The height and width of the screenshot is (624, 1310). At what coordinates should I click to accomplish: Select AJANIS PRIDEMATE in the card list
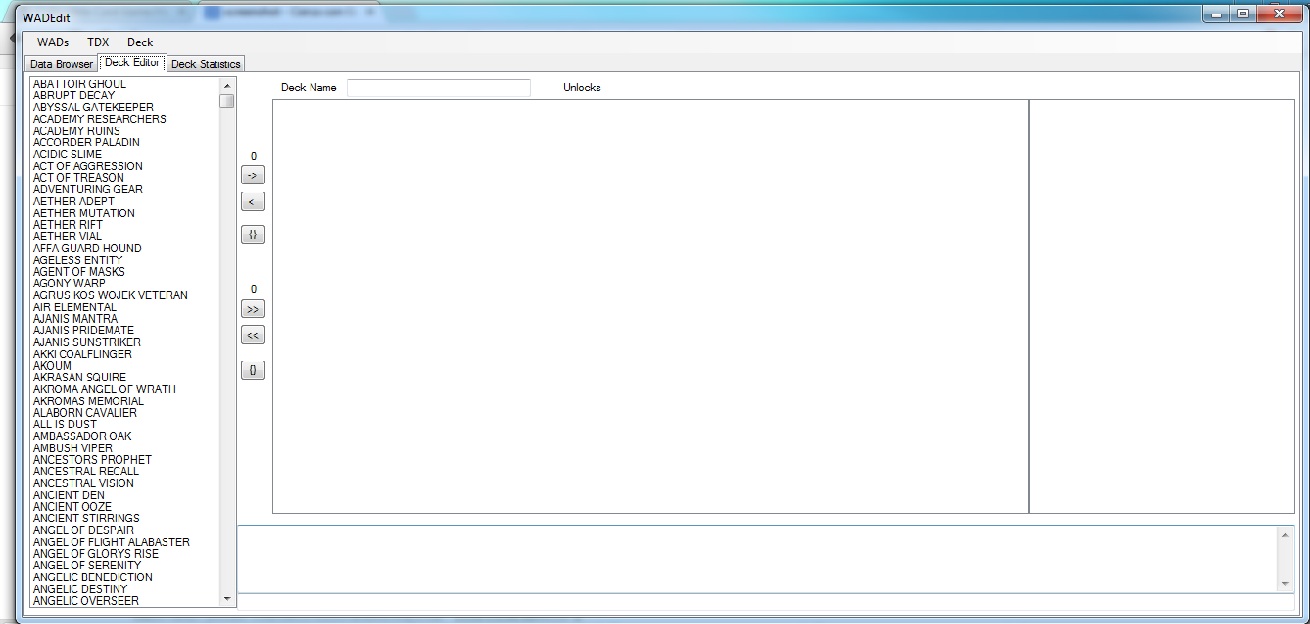coord(83,330)
